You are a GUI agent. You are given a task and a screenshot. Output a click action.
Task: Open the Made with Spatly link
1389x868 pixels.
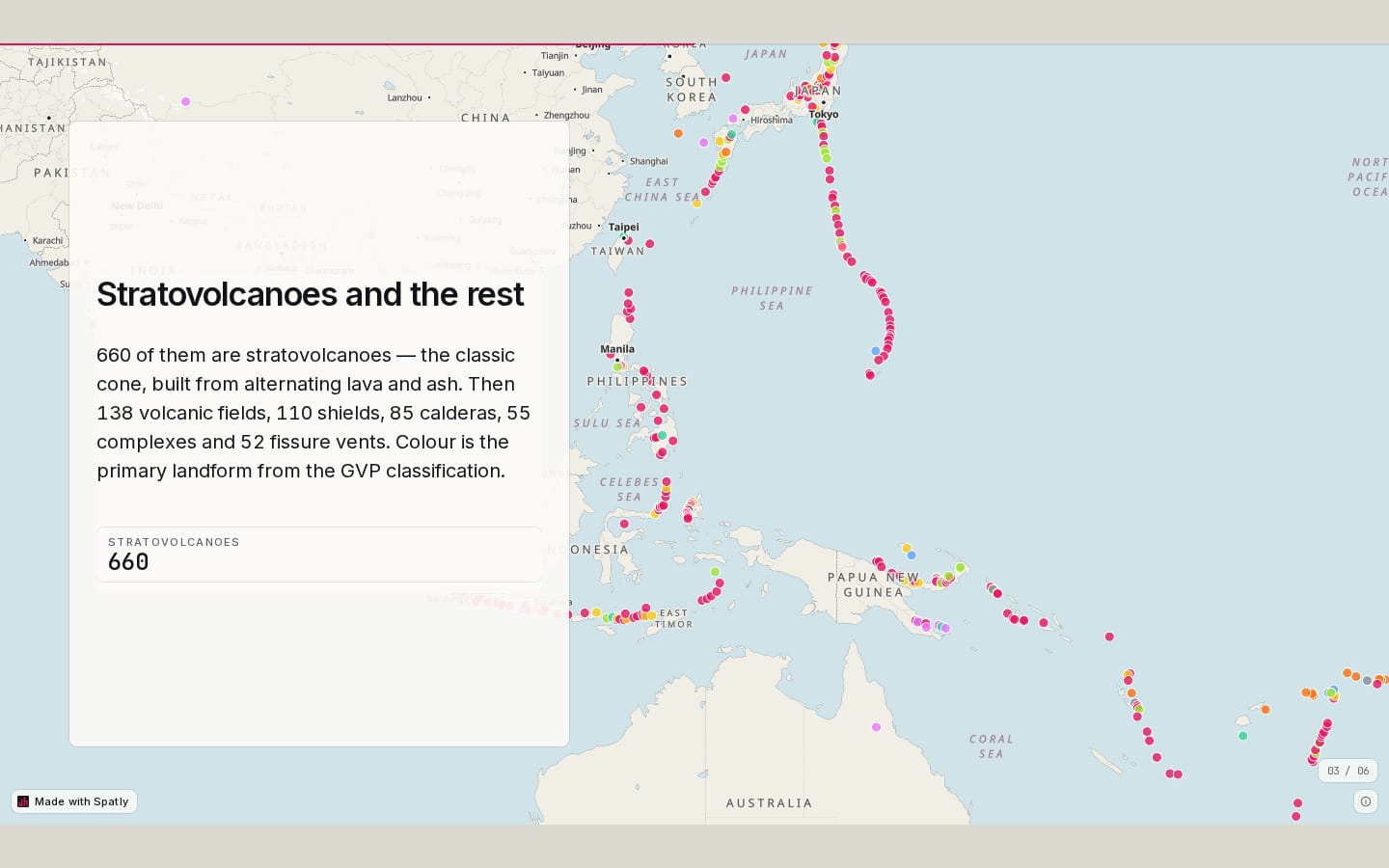point(74,801)
